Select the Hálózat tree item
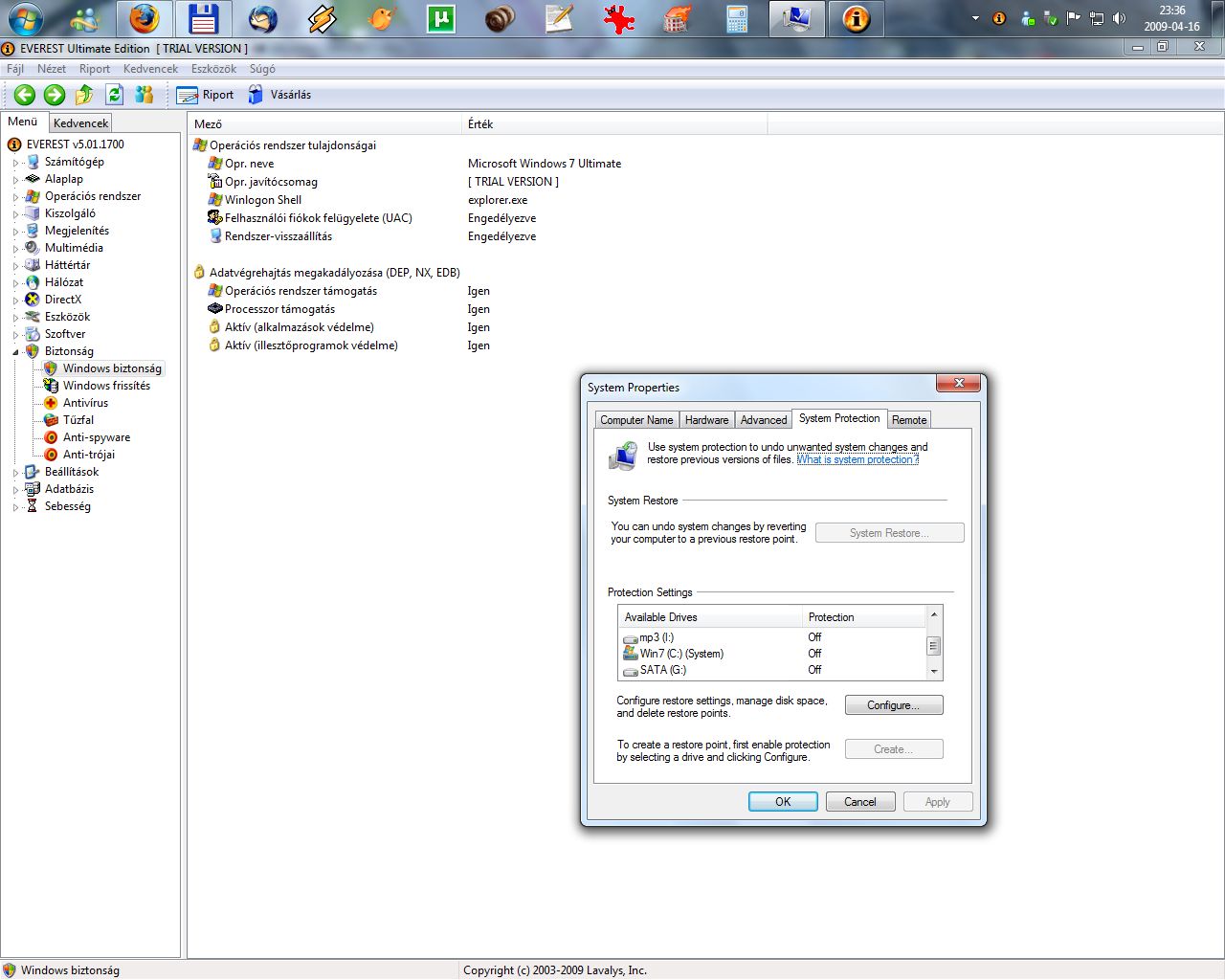This screenshot has width=1225, height=980. tap(63, 282)
